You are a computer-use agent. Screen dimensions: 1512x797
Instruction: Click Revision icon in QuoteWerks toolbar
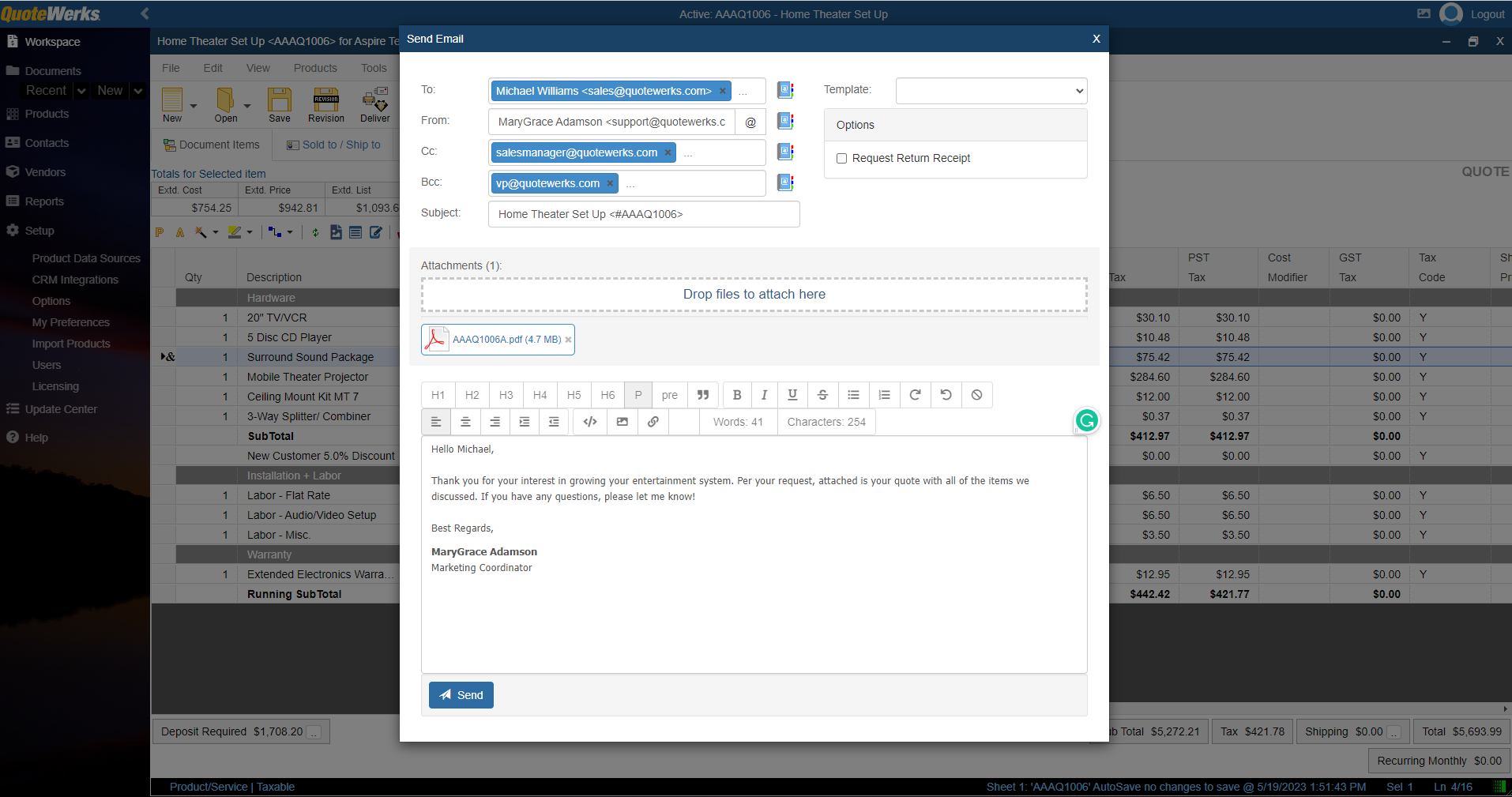326,105
